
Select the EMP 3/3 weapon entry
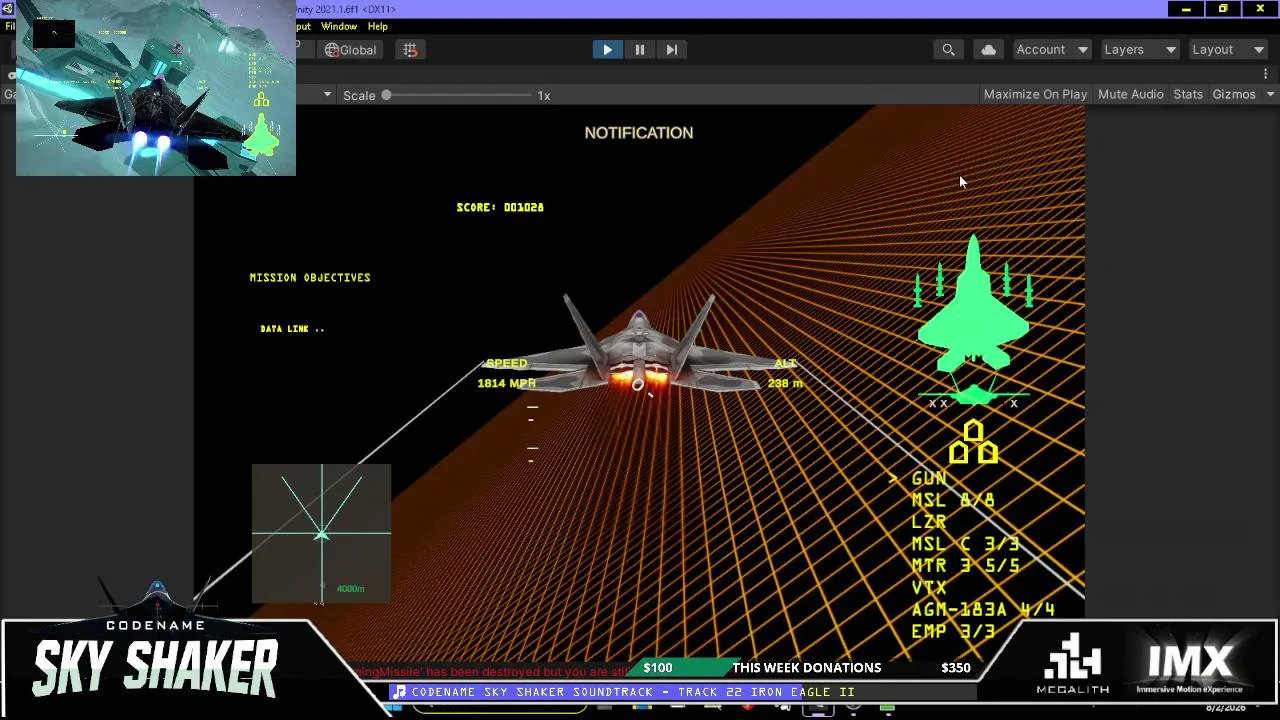click(x=953, y=632)
